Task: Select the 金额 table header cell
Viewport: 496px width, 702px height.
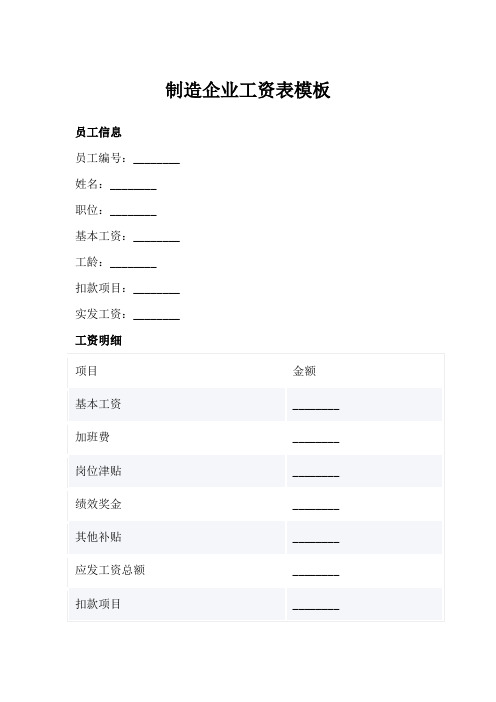Action: pos(364,371)
